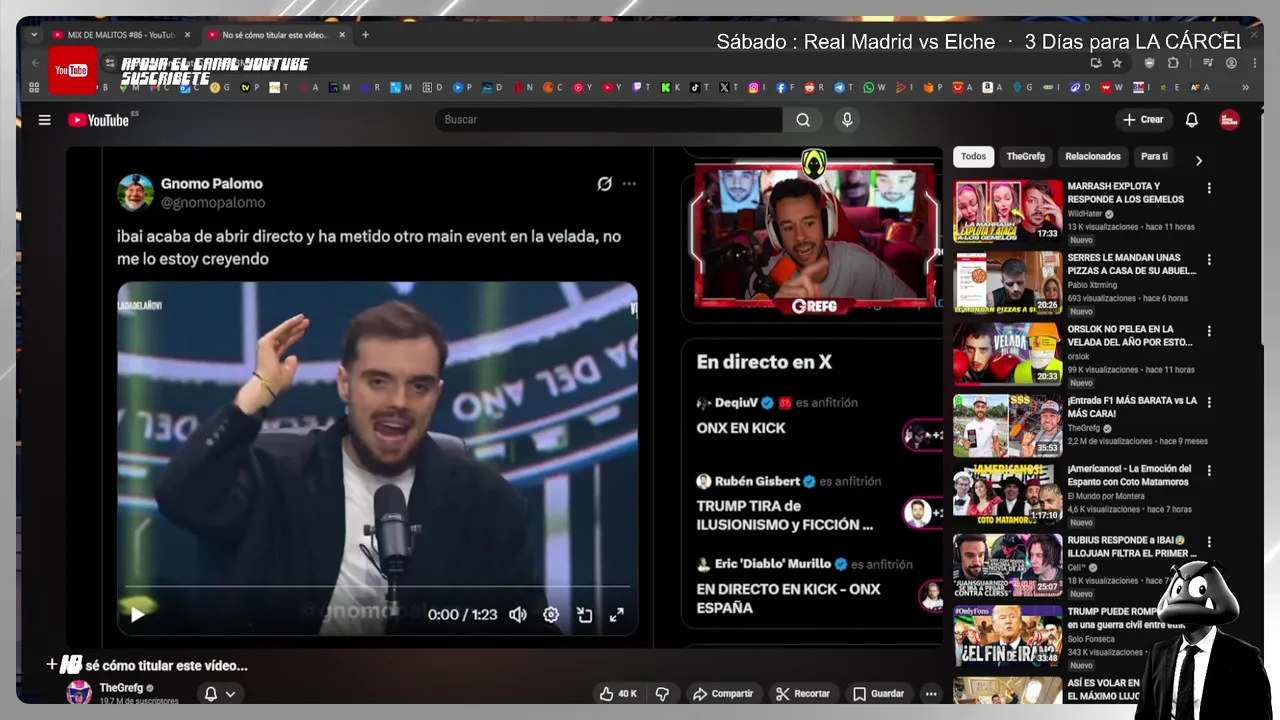The image size is (1280, 720).
Task: Open options for Entrada F1 MÁS BARATA video
Action: [1209, 402]
